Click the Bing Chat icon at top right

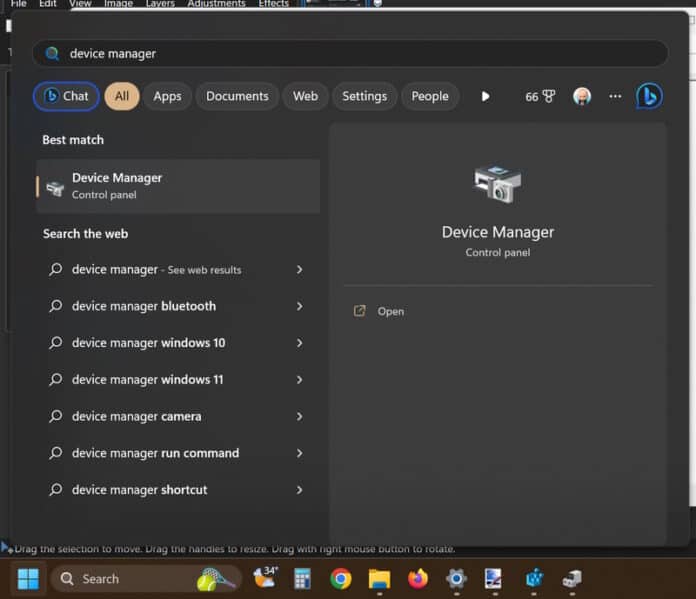tap(649, 96)
